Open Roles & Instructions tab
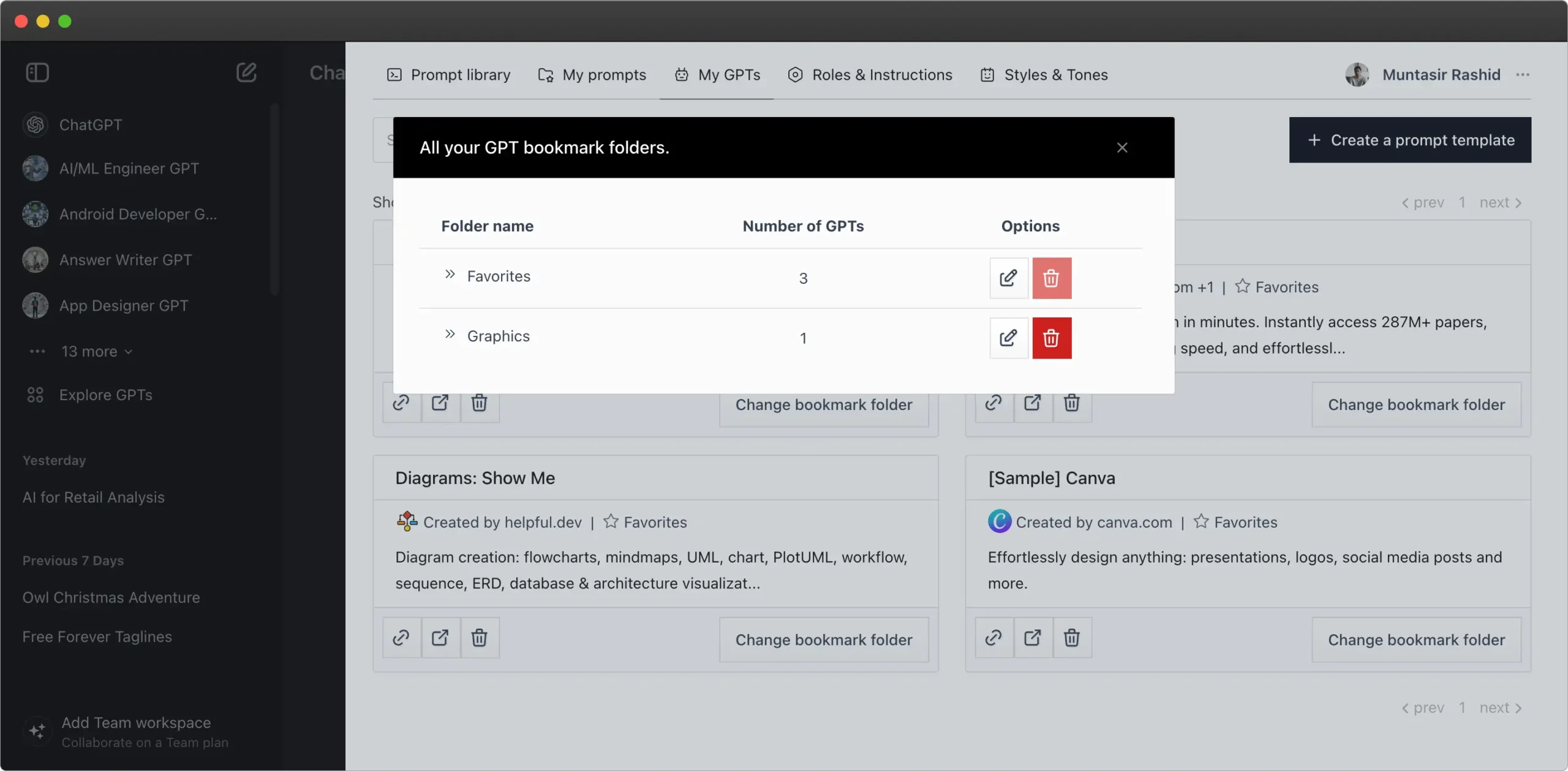Image resolution: width=1568 pixels, height=771 pixels. 870,75
